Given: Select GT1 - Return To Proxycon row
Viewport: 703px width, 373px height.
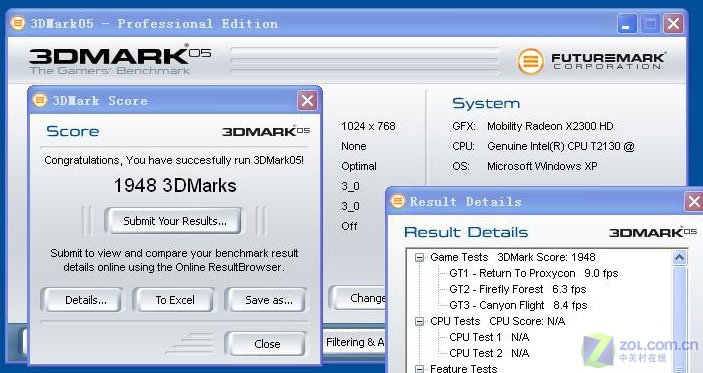Looking at the screenshot, I should click(534, 273).
